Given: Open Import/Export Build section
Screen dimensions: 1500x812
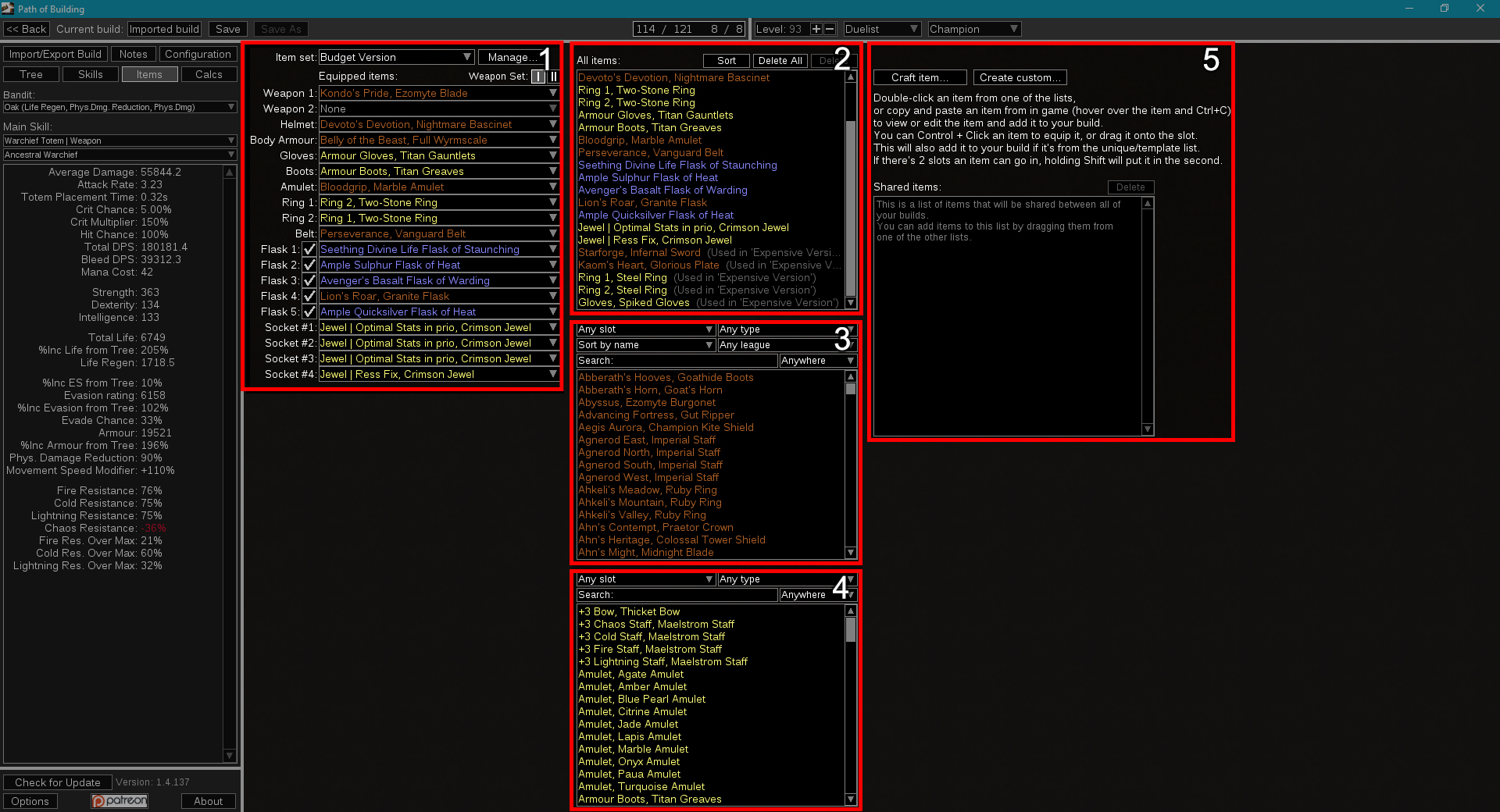Looking at the screenshot, I should point(55,54).
